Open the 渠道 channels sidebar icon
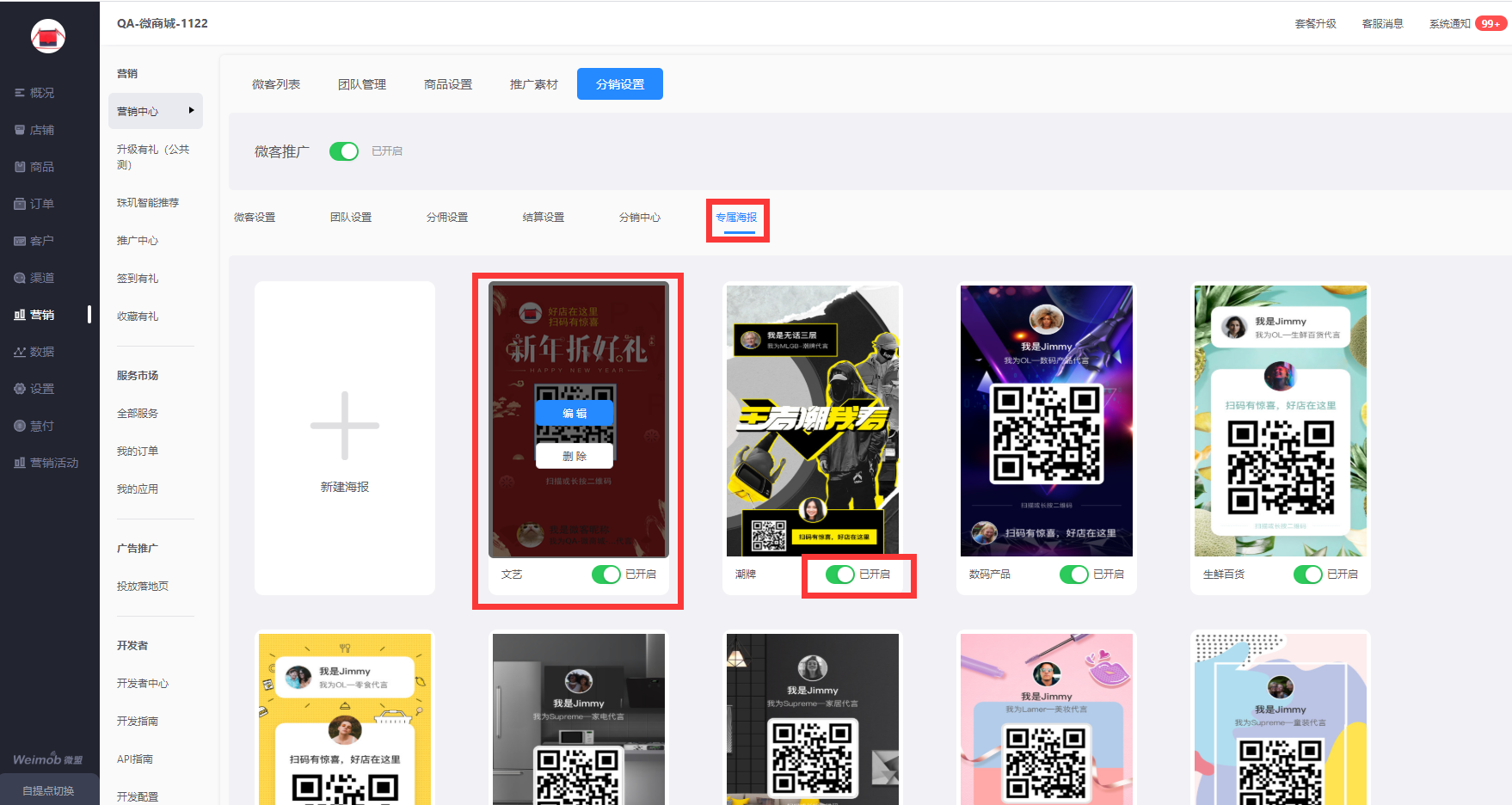Image resolution: width=1512 pixels, height=805 pixels. pos(20,278)
